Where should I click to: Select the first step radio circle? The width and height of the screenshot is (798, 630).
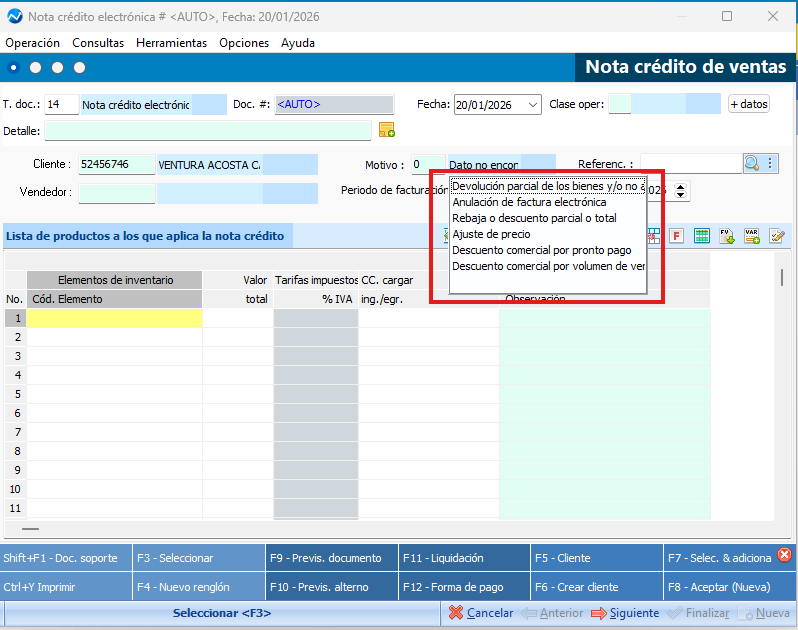[x=14, y=68]
